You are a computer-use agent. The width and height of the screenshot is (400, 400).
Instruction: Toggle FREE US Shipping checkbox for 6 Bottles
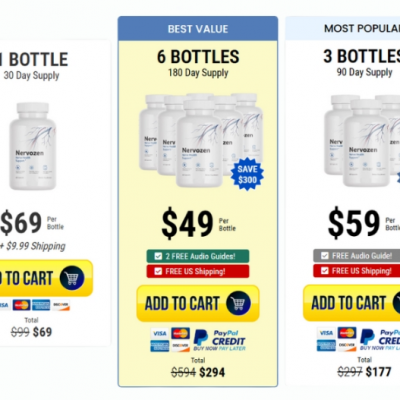158,271
